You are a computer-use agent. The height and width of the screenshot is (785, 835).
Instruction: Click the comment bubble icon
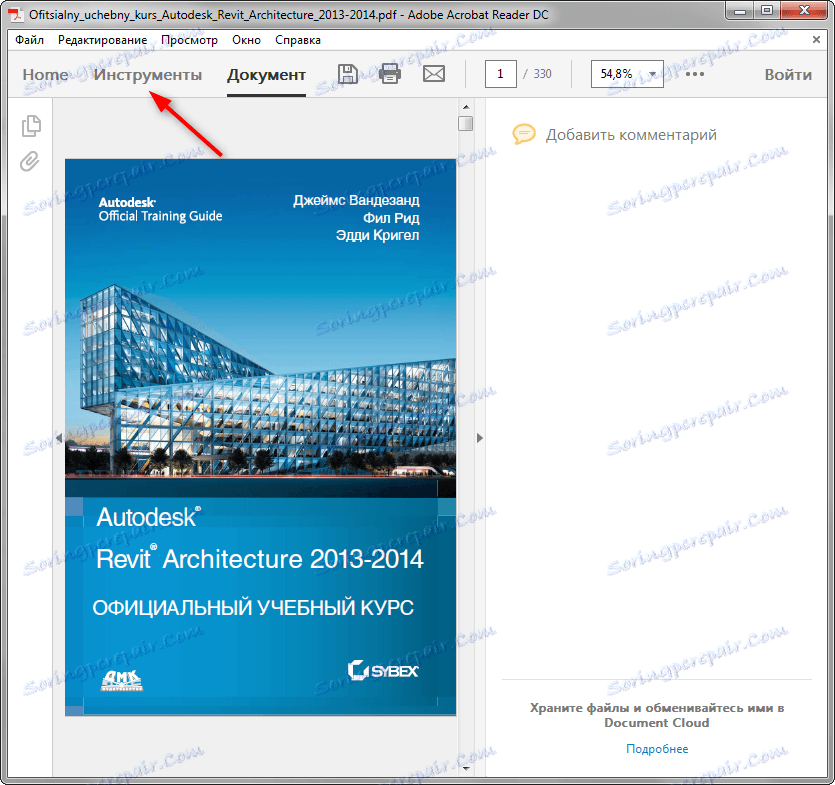coord(523,134)
